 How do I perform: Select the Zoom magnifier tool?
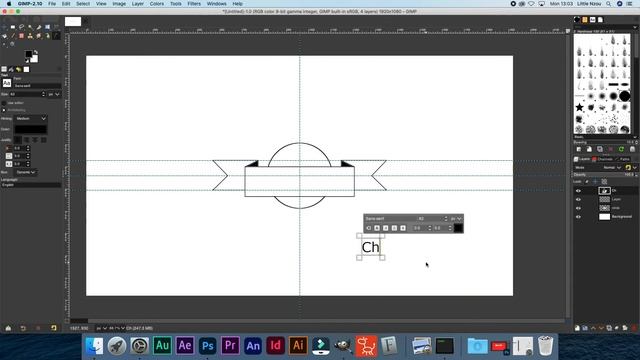coord(12,44)
